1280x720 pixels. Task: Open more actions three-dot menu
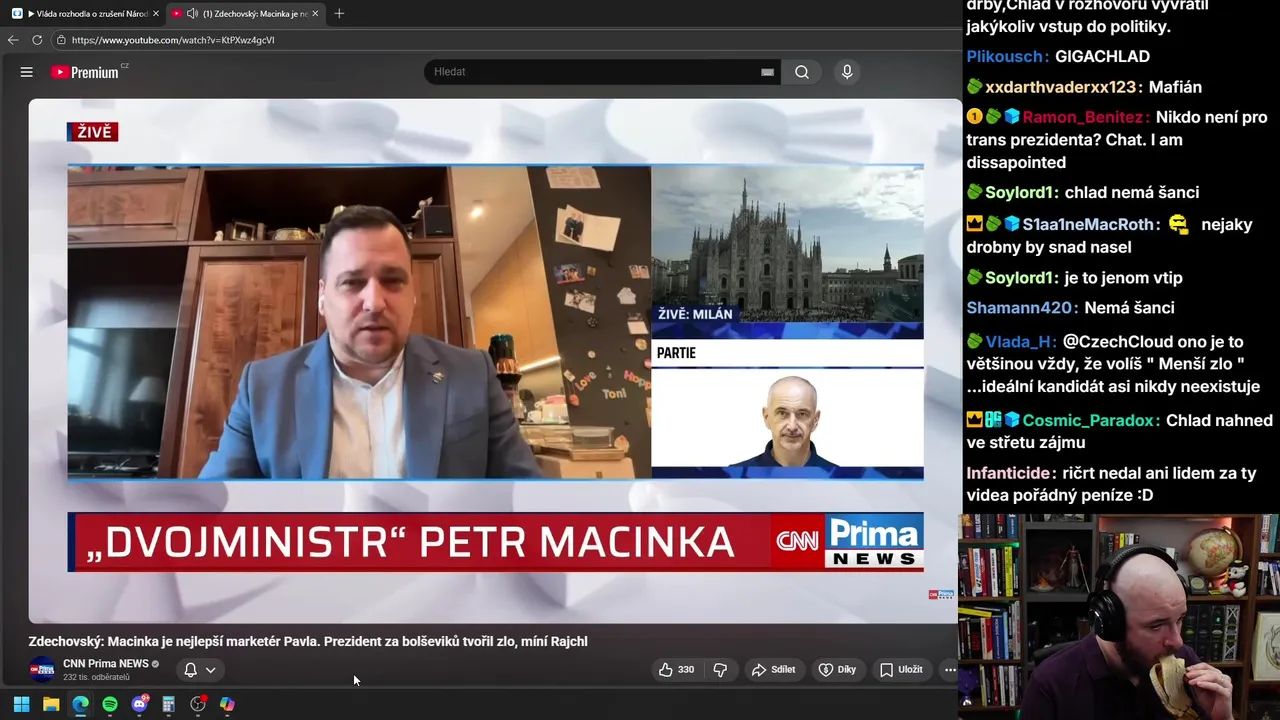(x=949, y=670)
